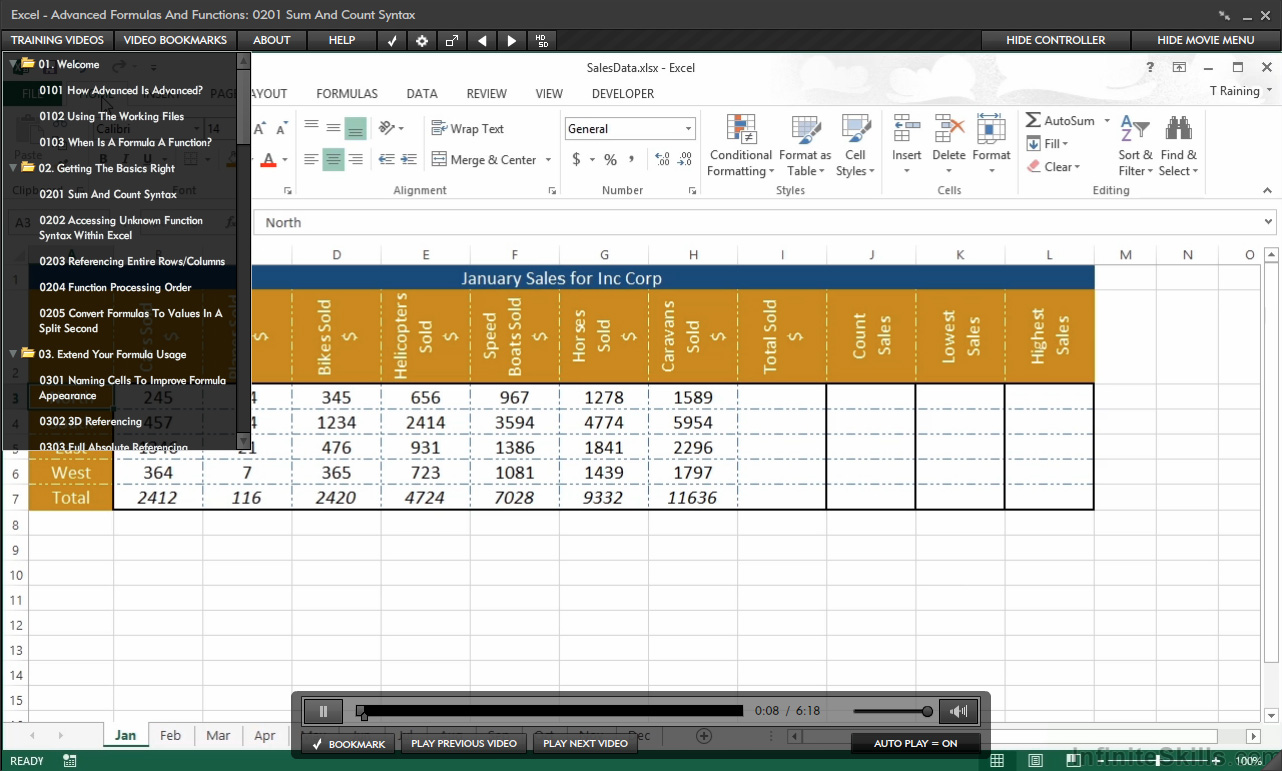The height and width of the screenshot is (771, 1282).
Task: Switch to Page Layout view in status bar
Action: coord(1036,761)
